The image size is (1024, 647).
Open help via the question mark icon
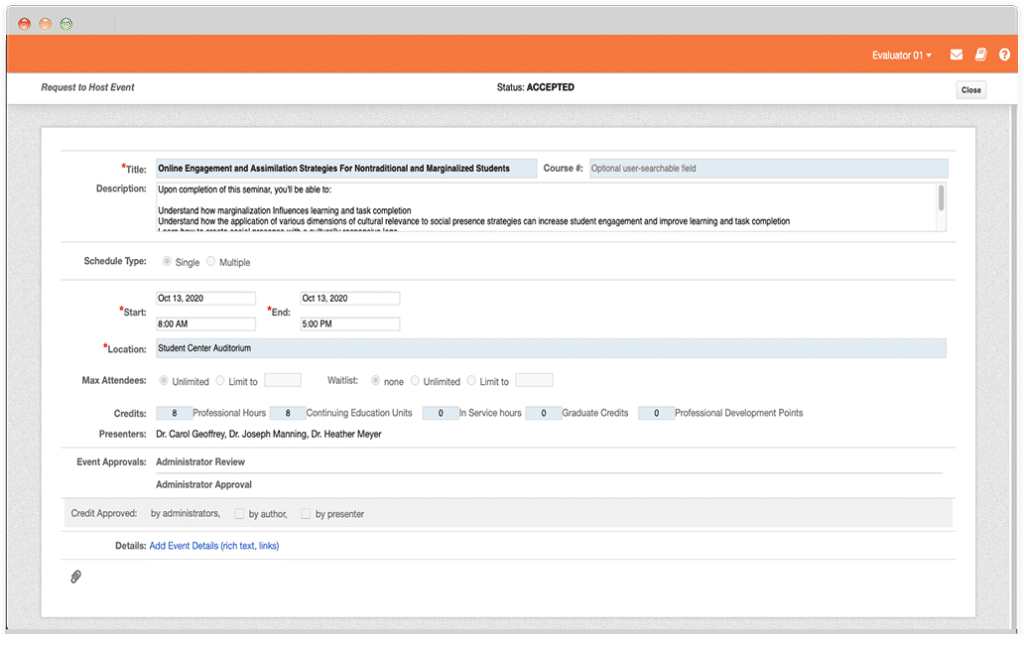(x=1005, y=55)
